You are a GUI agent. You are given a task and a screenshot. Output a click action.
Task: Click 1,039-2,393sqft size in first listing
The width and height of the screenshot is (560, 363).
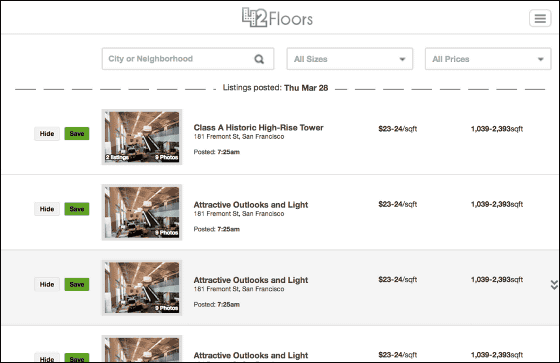click(x=497, y=129)
